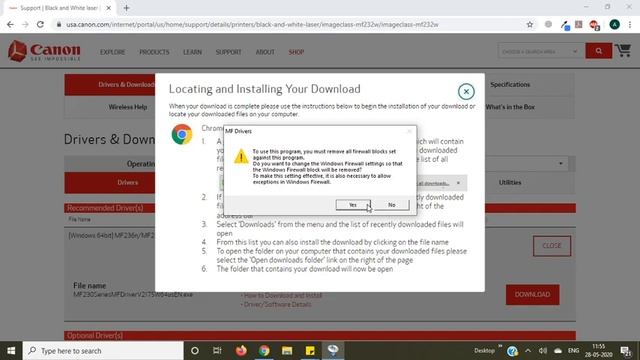This screenshot has height=360, width=640.
Task: Click the Desktop toolbar label on the taskbar
Action: (484, 351)
